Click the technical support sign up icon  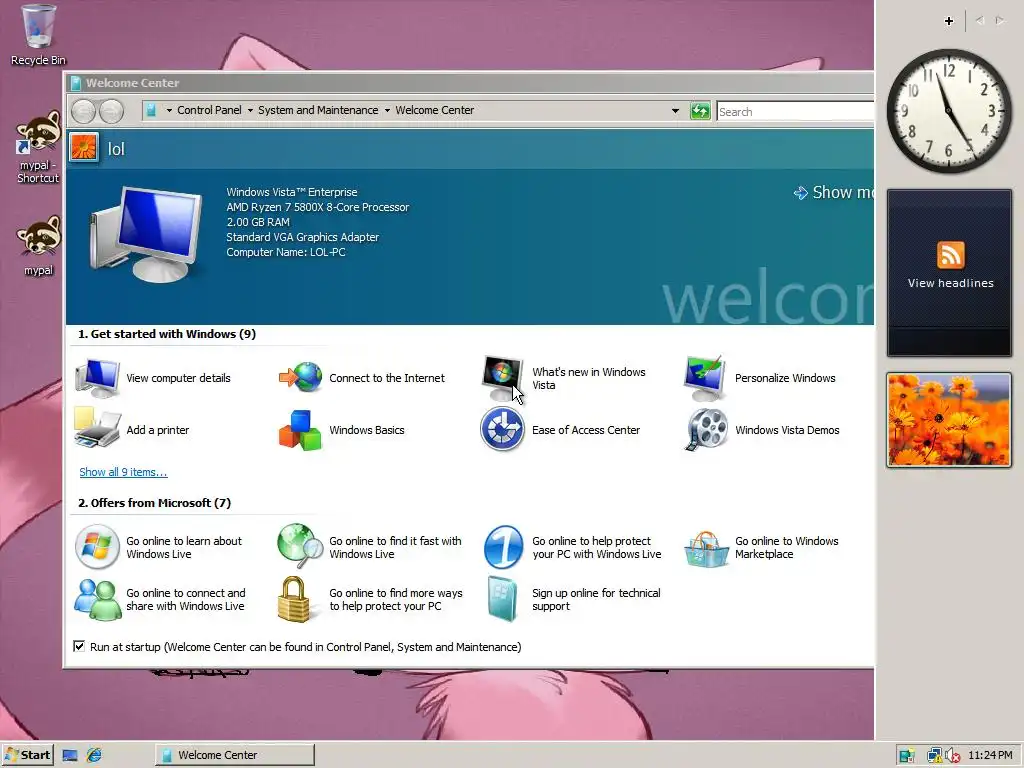click(502, 599)
